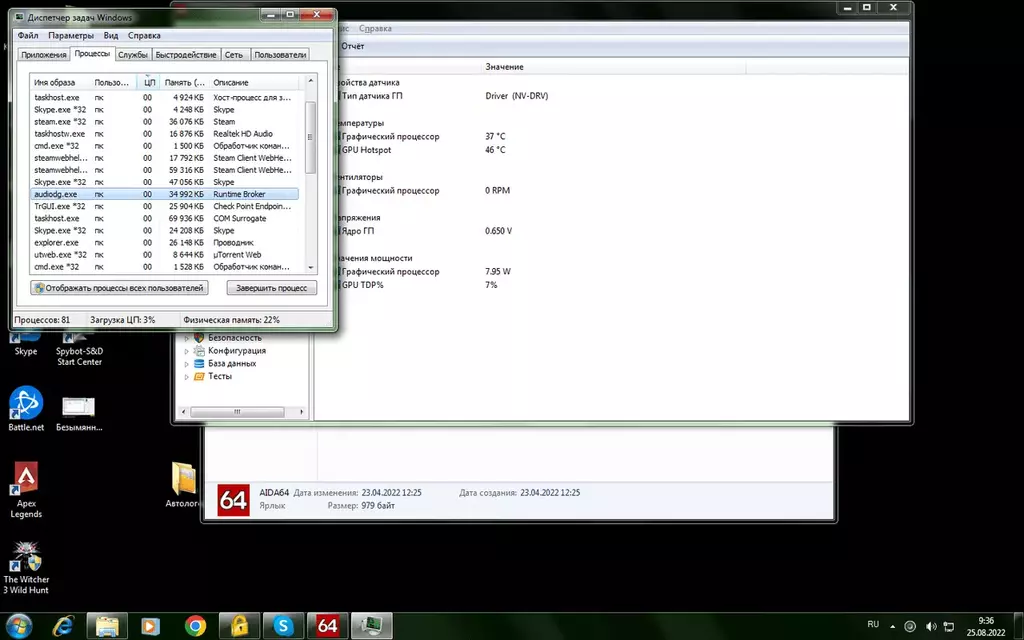Launch Apex Legends desktop shortcut
Viewport: 1024px width, 640px height.
26,490
